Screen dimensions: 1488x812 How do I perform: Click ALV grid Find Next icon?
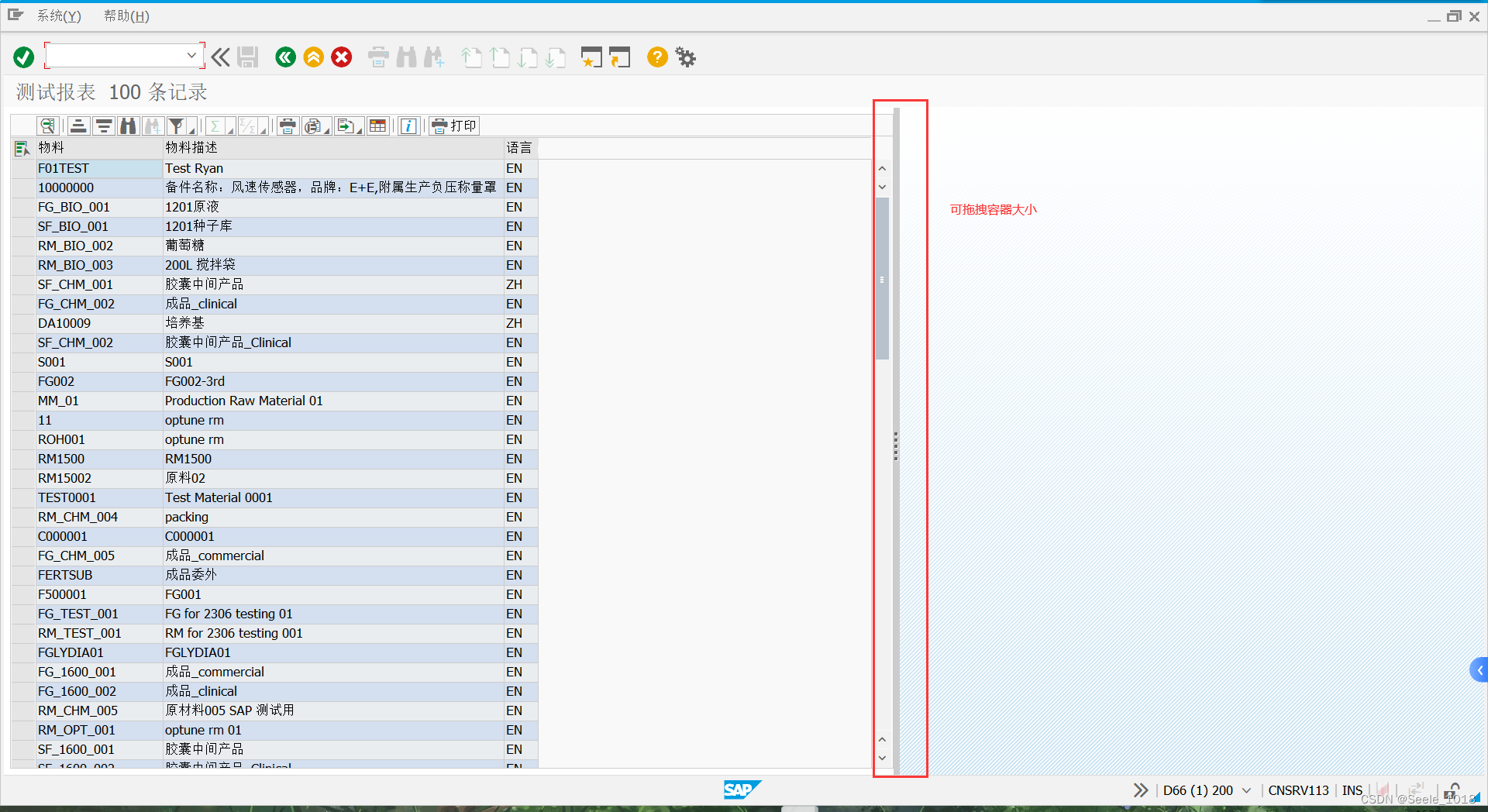(153, 126)
